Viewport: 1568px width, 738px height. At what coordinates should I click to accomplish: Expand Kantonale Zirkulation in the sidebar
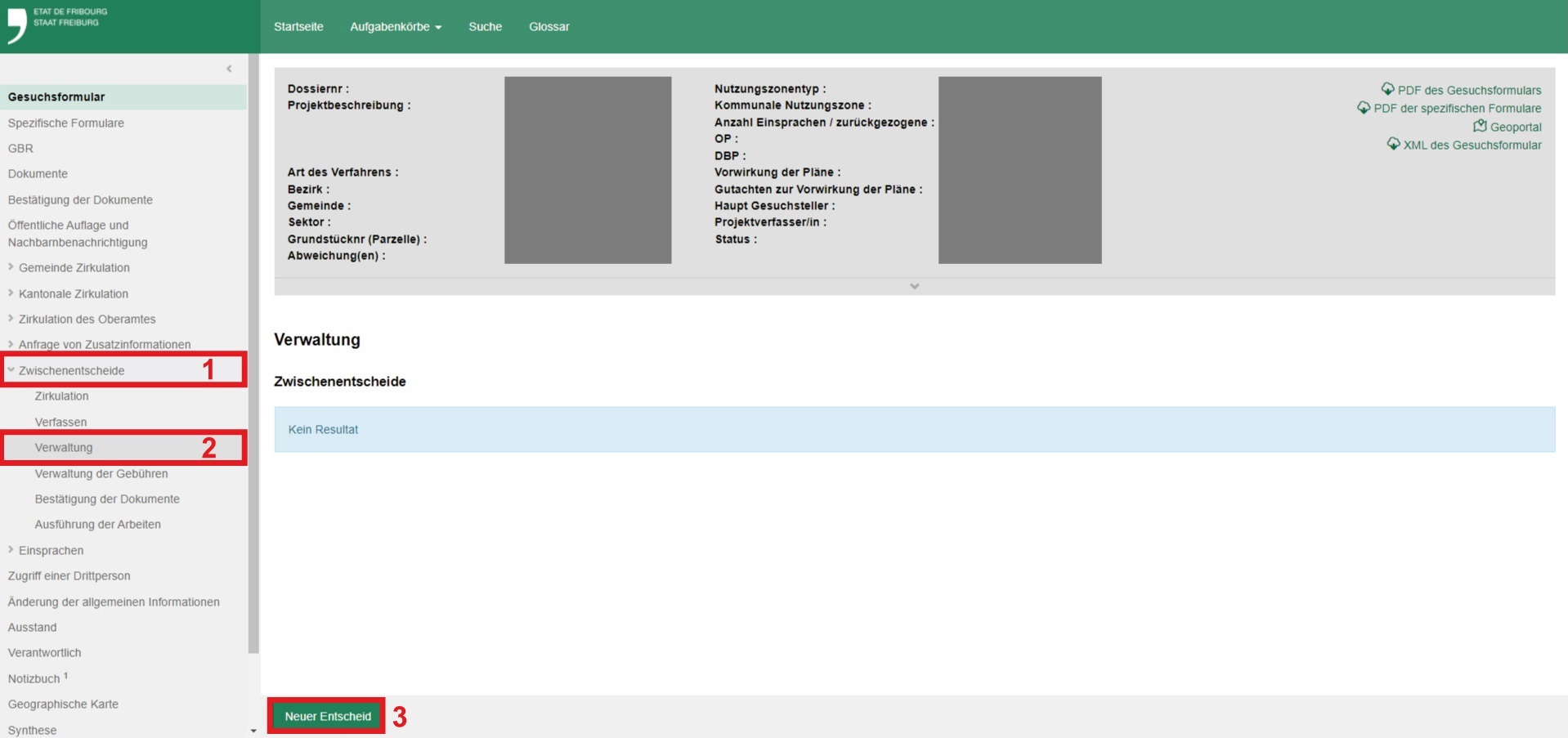tap(11, 293)
